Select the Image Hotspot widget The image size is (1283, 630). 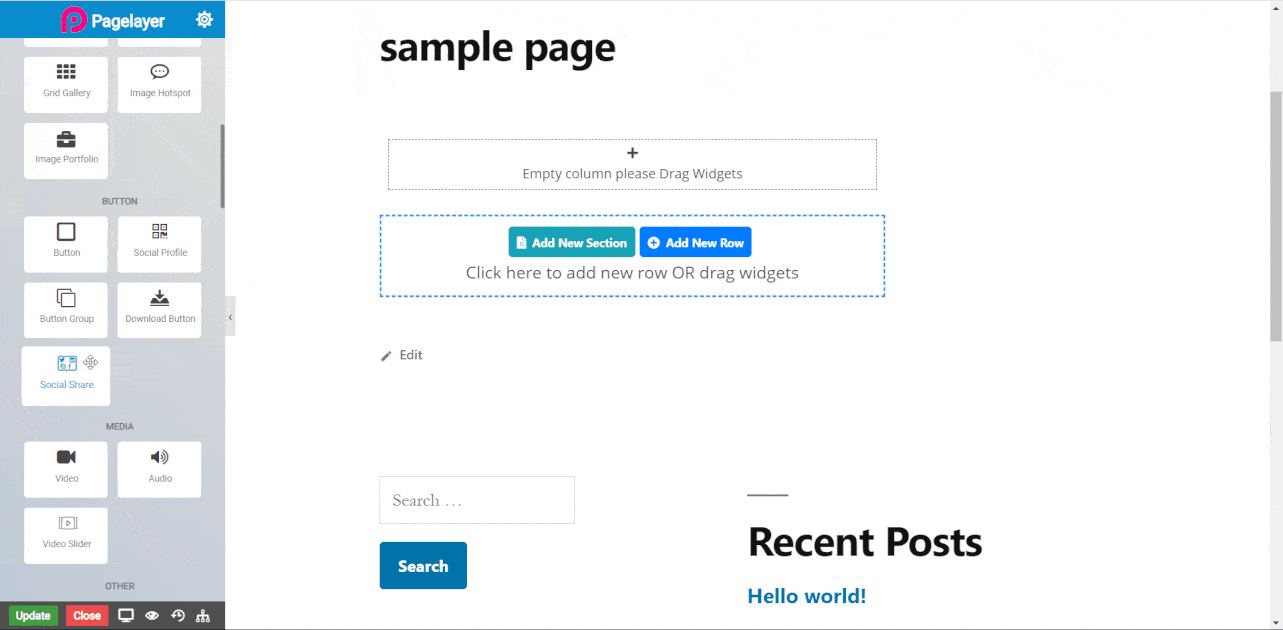pyautogui.click(x=160, y=82)
